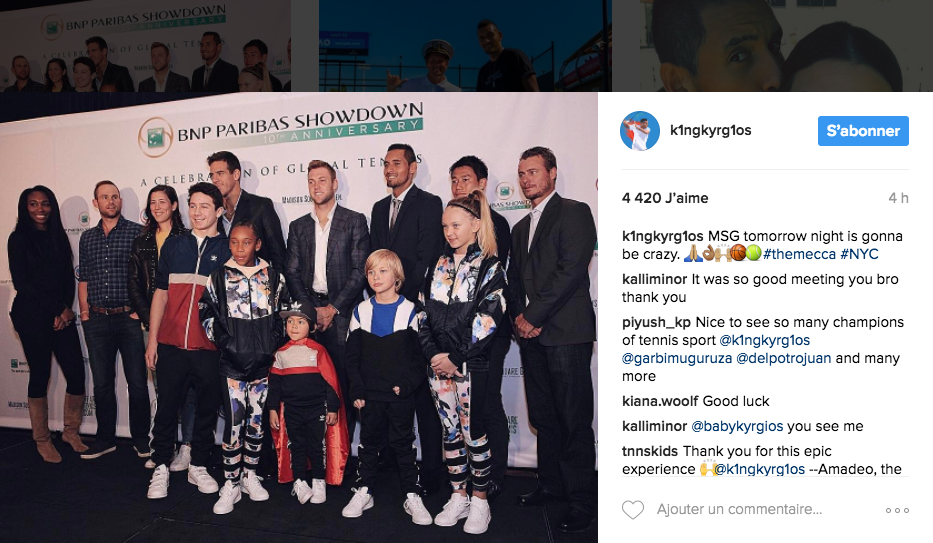Open the top-middle dusk photo thumbnail
The height and width of the screenshot is (543, 933).
[x=465, y=46]
